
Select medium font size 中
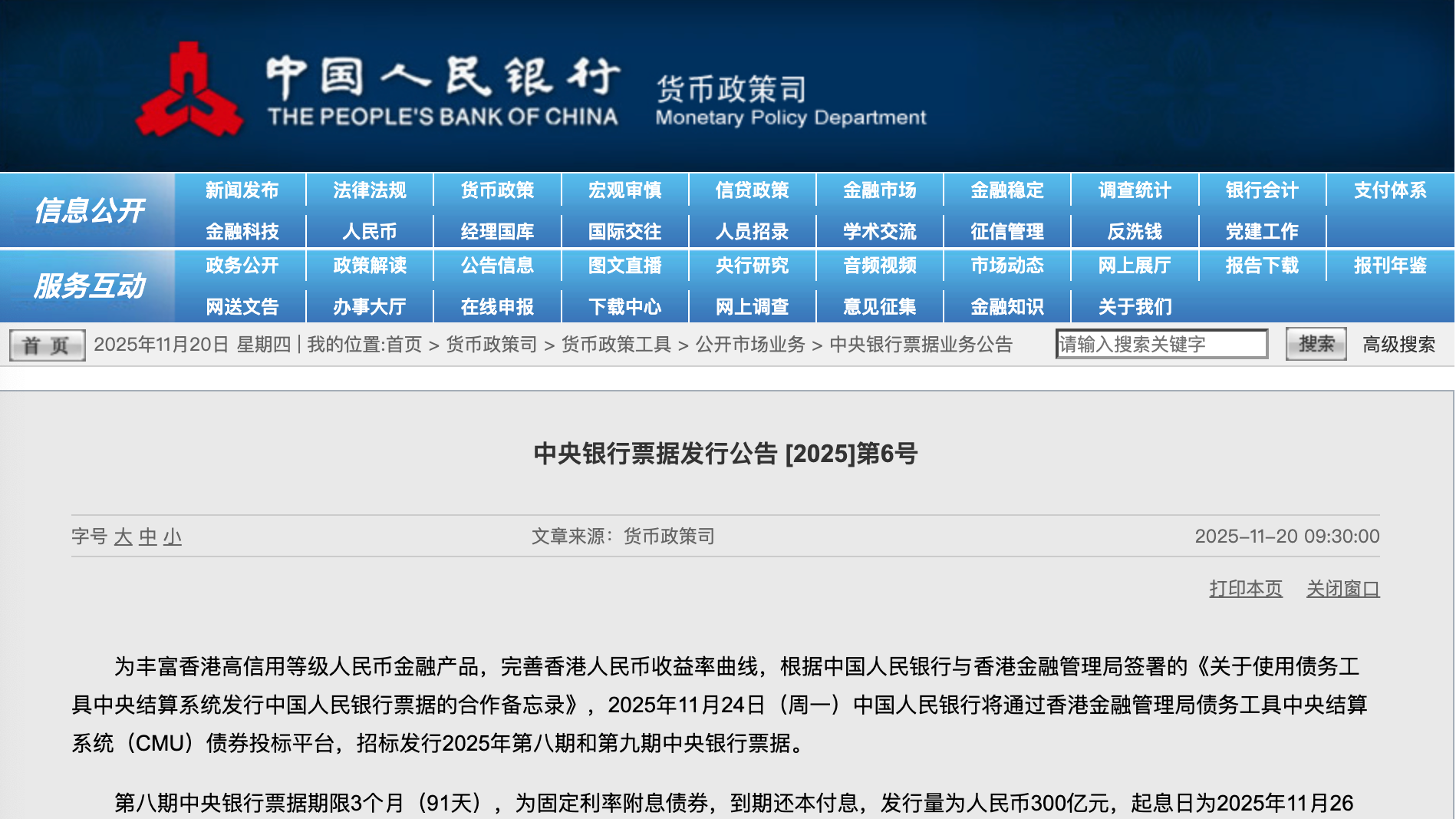pyautogui.click(x=148, y=537)
